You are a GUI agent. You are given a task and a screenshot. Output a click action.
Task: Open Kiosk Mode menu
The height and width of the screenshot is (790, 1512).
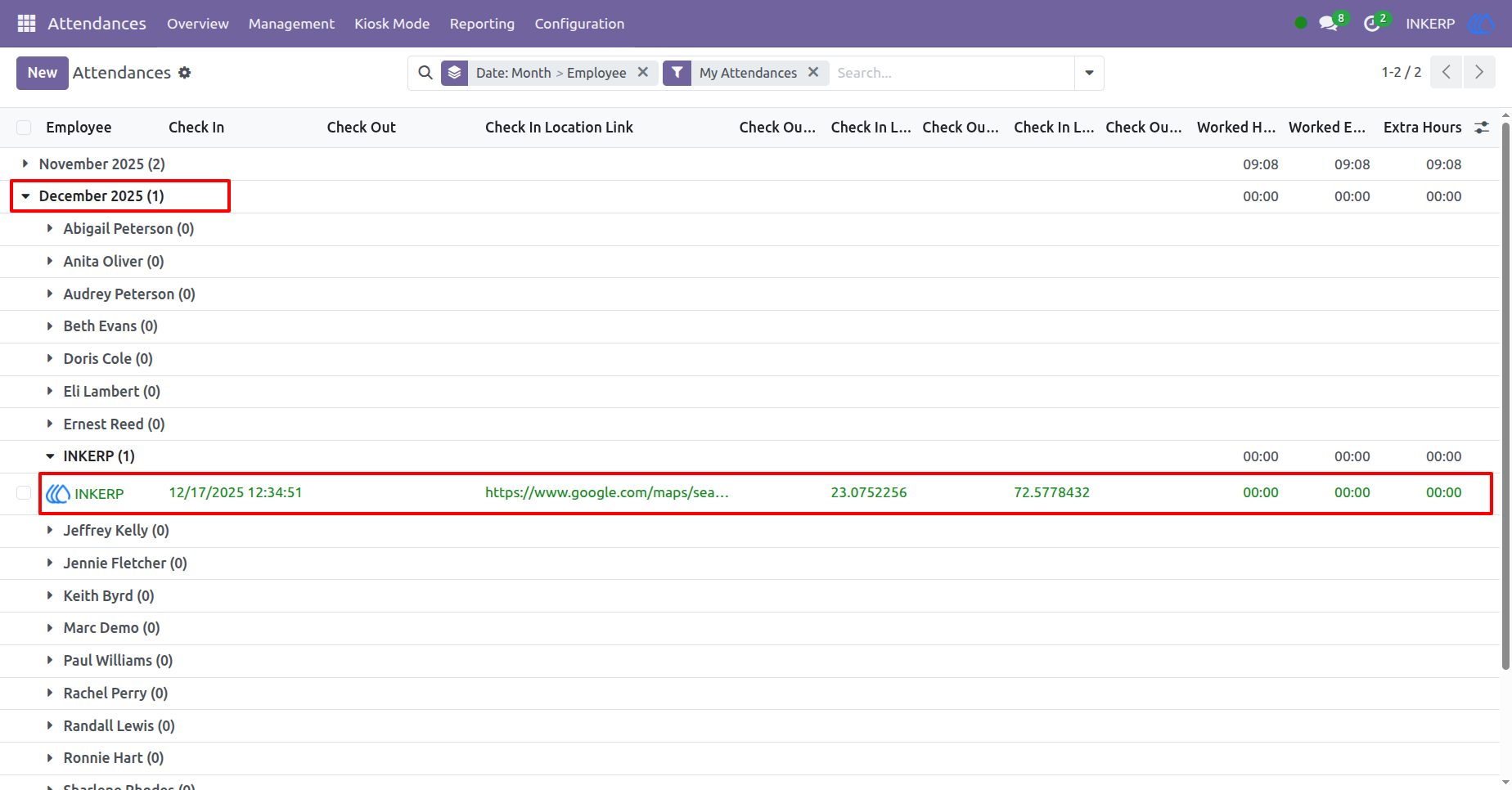point(392,24)
